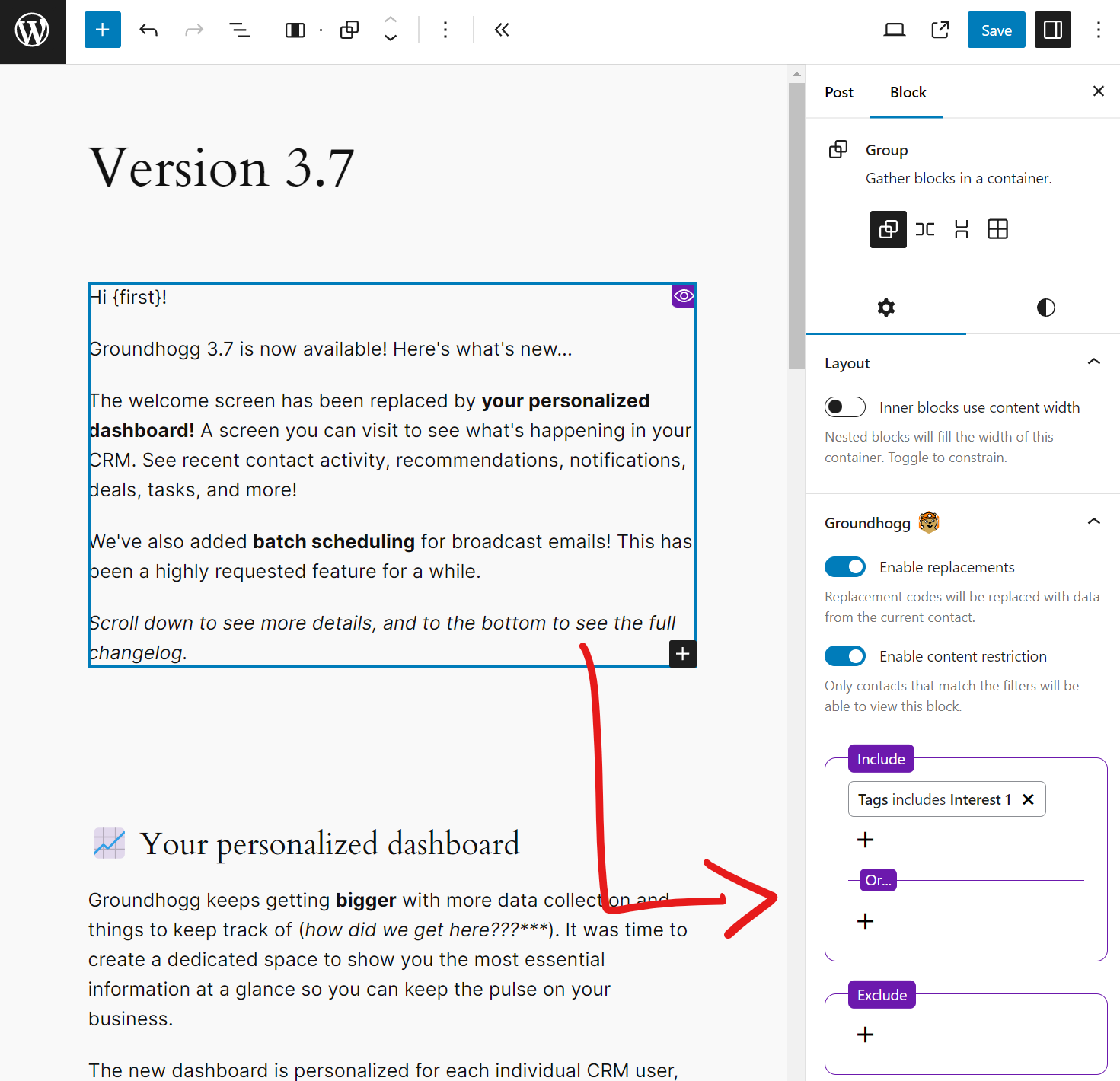Select the Group variation icon
1120x1081 pixels.
pos(888,229)
